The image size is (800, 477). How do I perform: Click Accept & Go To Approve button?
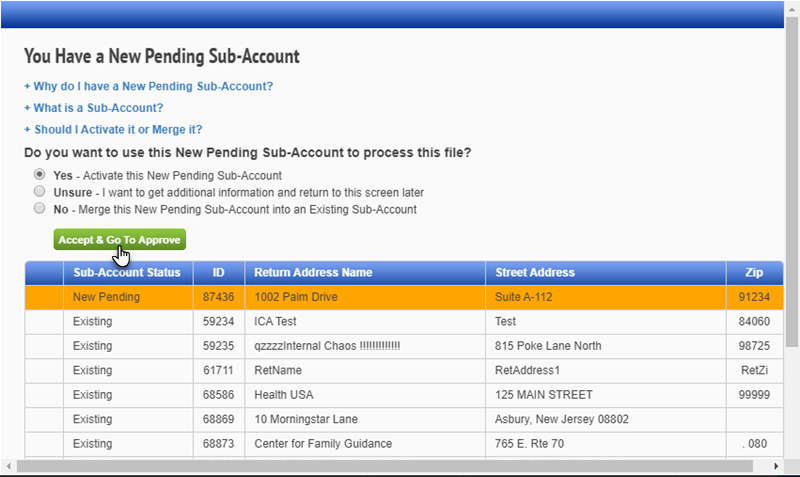[x=119, y=240]
